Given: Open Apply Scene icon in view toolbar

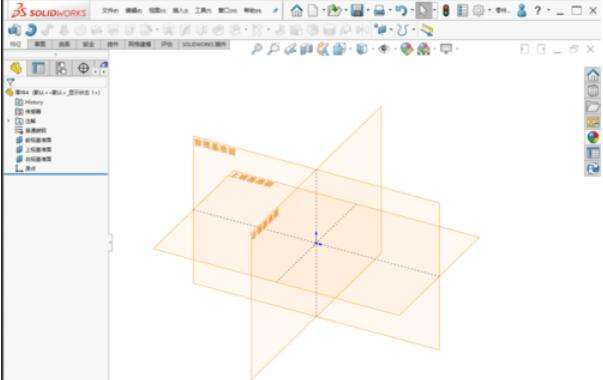Looking at the screenshot, I should [x=423, y=49].
